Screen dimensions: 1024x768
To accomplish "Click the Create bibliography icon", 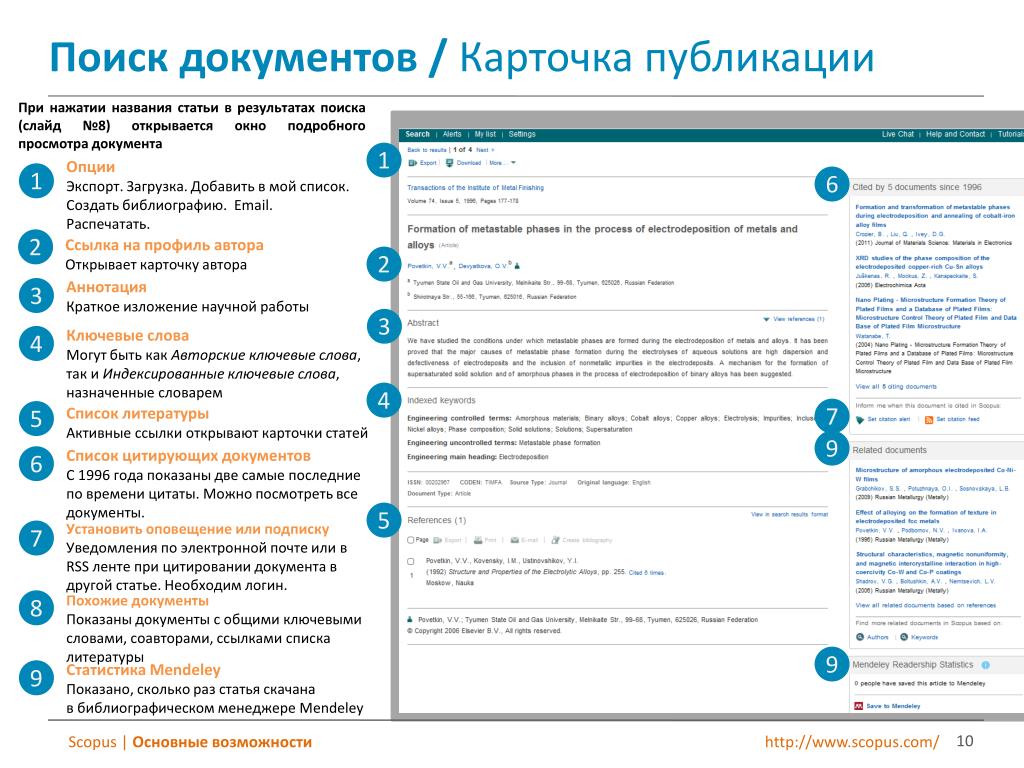I will [x=556, y=540].
